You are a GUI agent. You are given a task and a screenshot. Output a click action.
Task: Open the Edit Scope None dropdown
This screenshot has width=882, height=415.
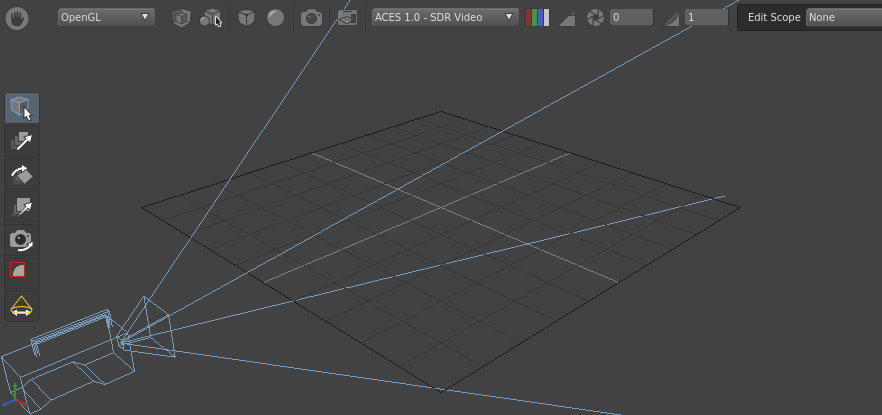click(843, 17)
